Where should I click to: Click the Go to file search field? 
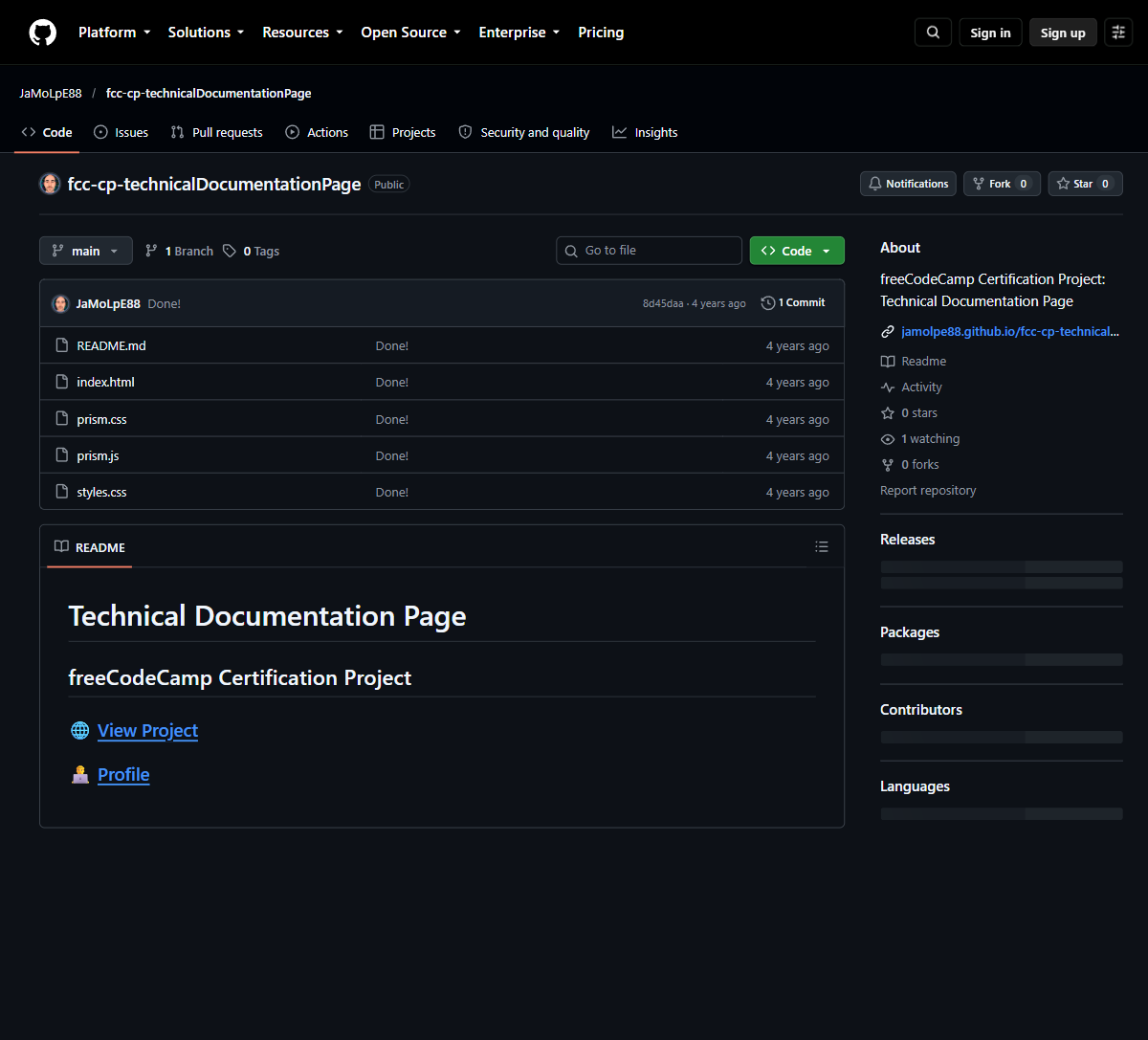tap(649, 251)
